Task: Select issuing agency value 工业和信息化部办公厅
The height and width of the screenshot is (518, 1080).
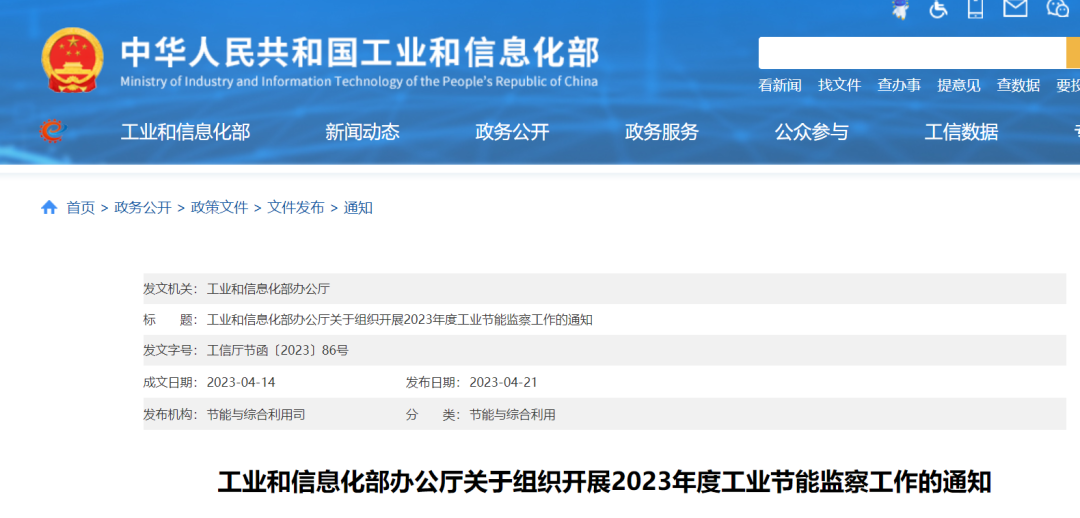Action: (269, 289)
